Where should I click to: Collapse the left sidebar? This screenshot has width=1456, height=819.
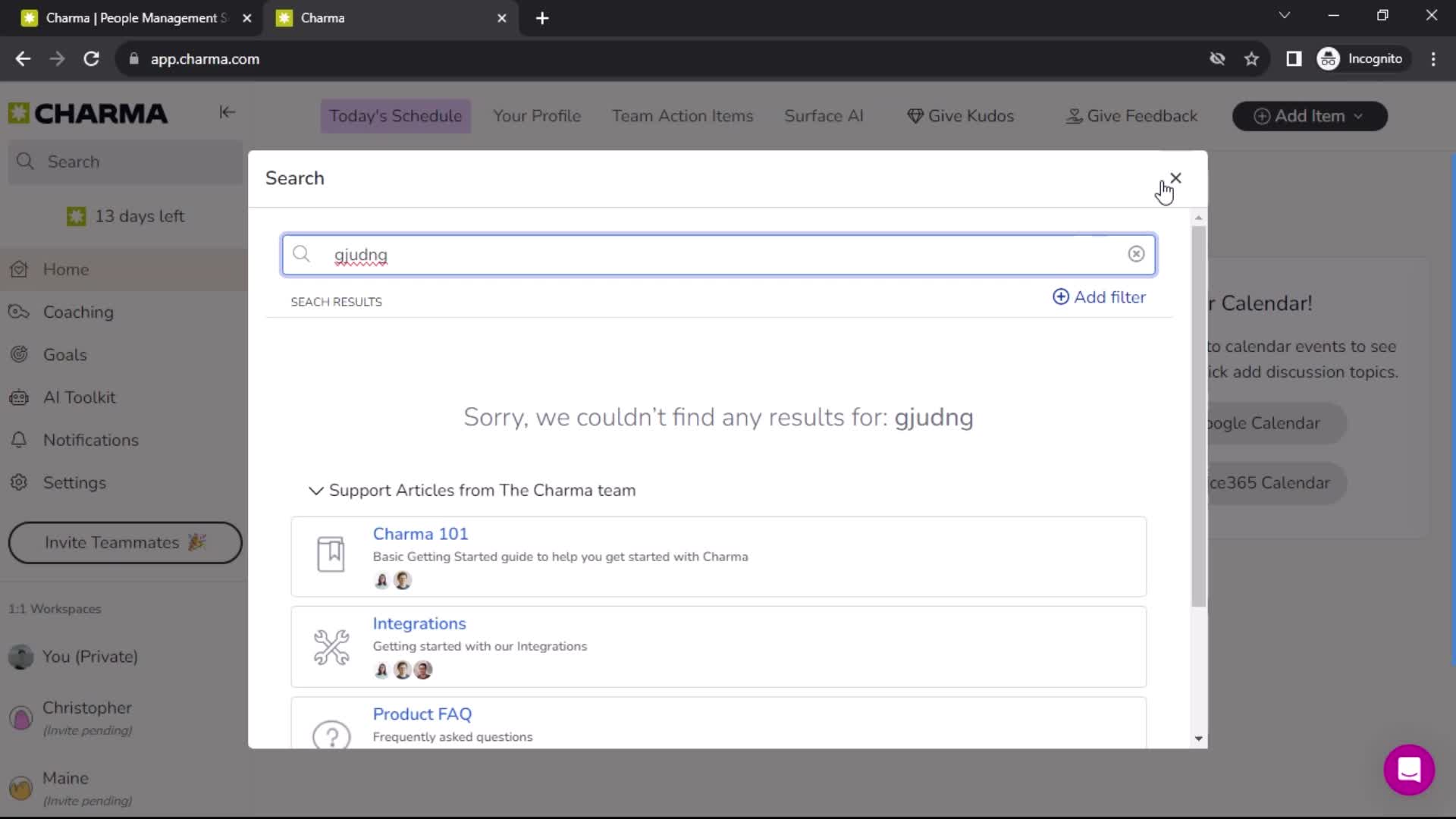[227, 112]
